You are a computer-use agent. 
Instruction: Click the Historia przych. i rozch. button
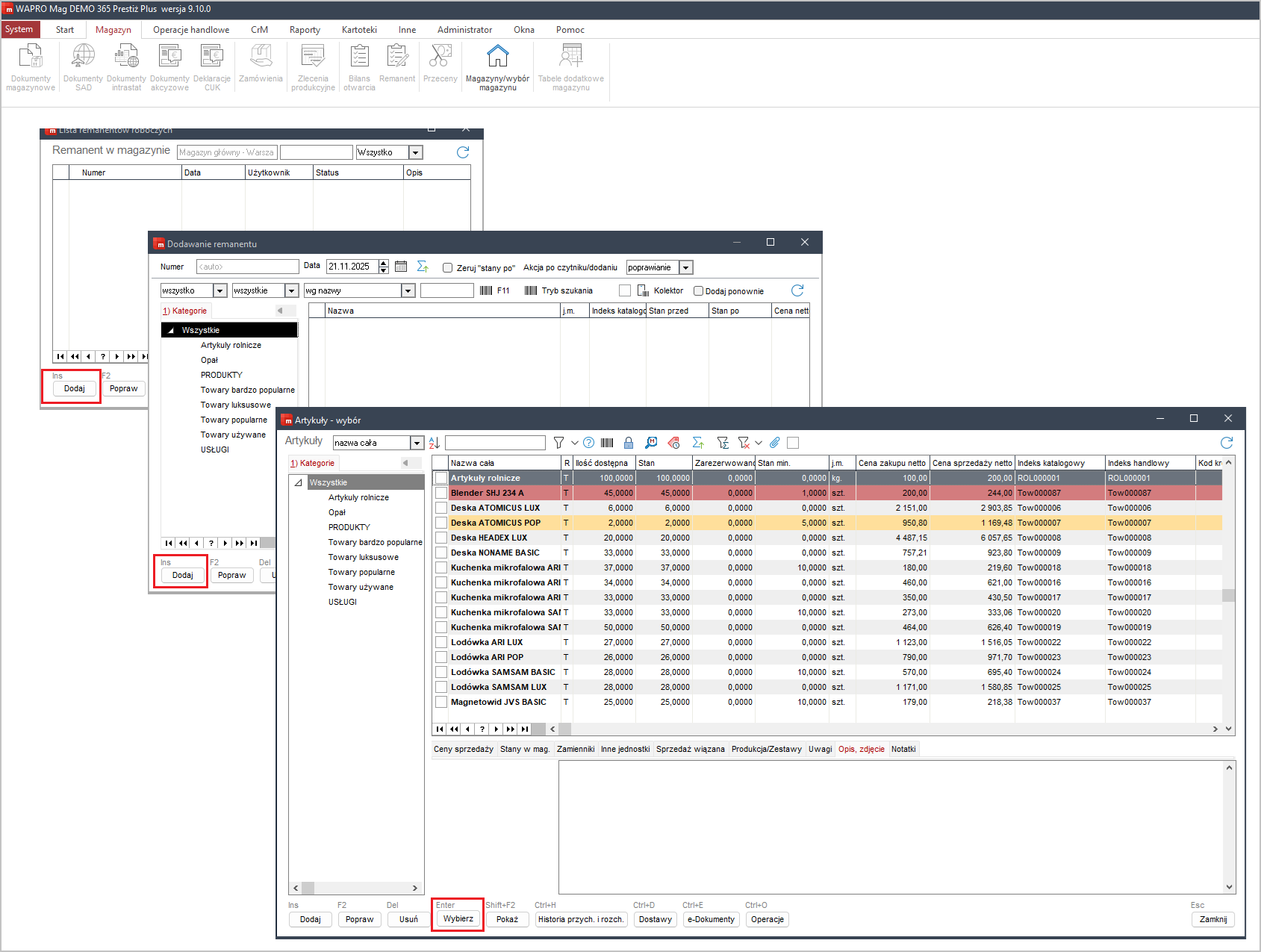(x=580, y=919)
